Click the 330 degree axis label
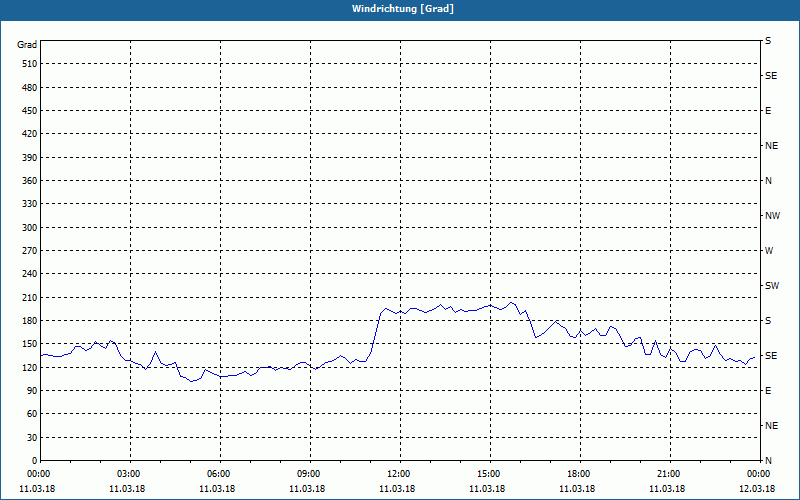The image size is (800, 500). 30,204
